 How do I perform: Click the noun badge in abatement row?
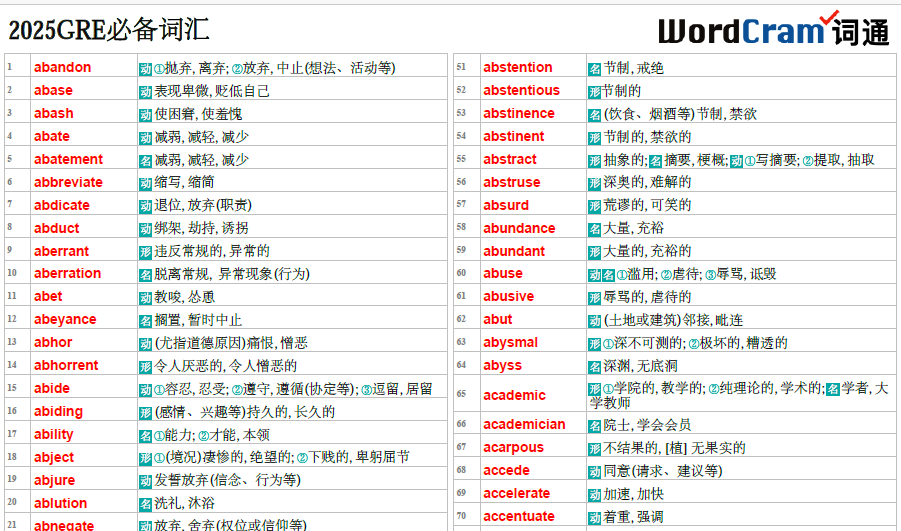pyautogui.click(x=145, y=160)
